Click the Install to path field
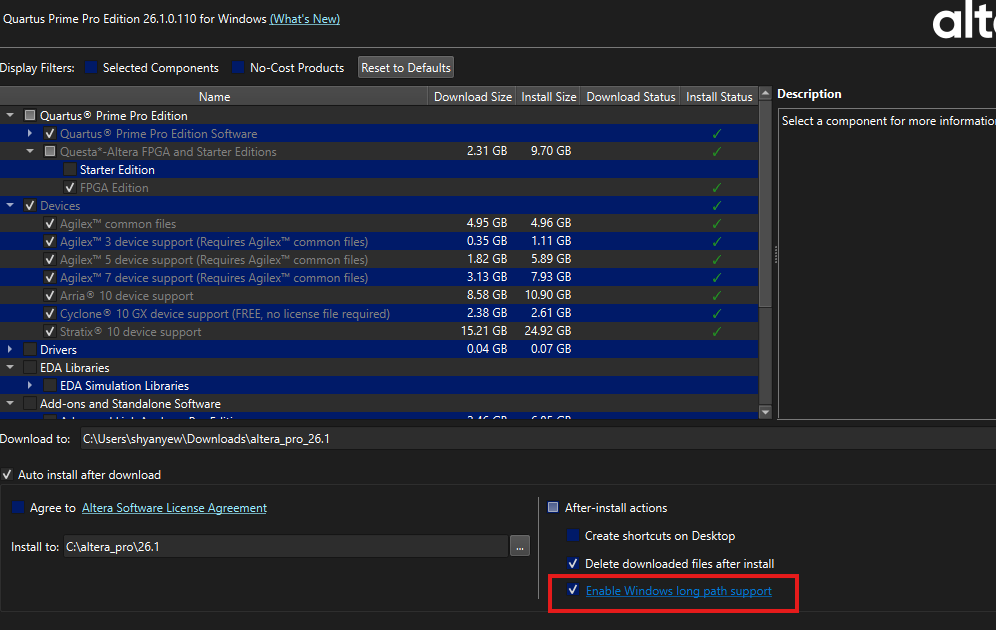The height and width of the screenshot is (630, 996). pyautogui.click(x=285, y=546)
